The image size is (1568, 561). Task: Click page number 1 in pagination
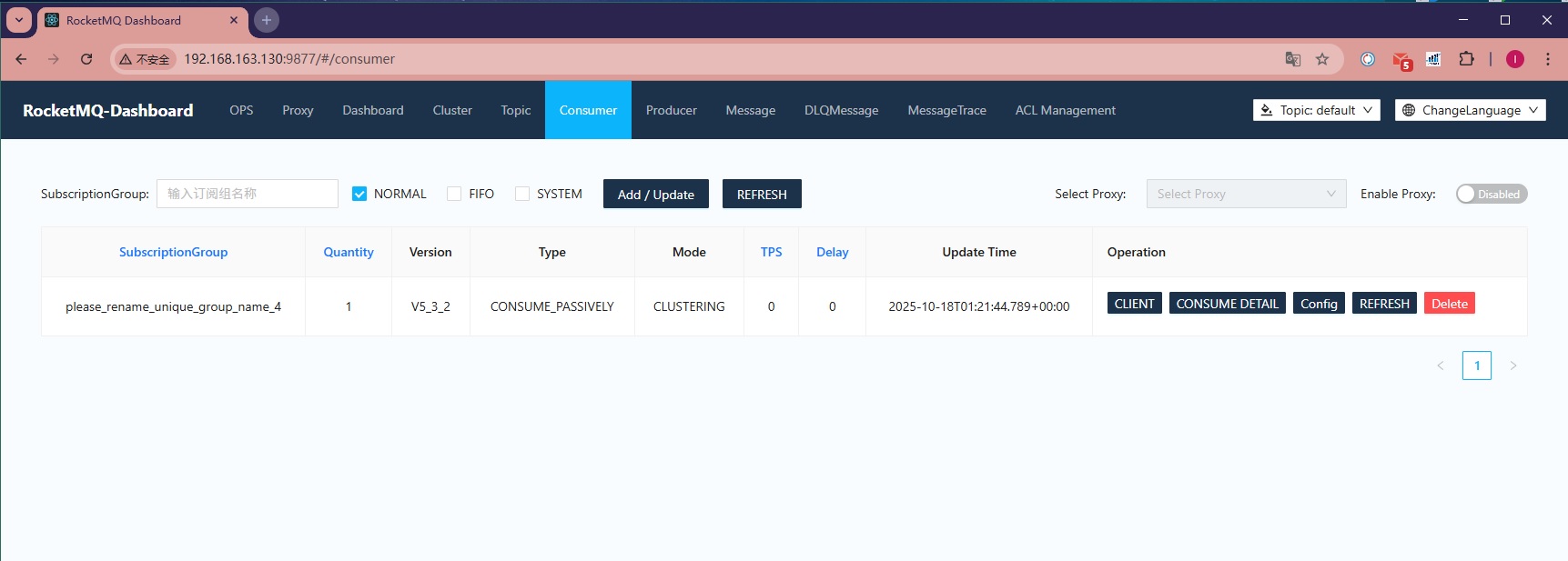[1477, 366]
